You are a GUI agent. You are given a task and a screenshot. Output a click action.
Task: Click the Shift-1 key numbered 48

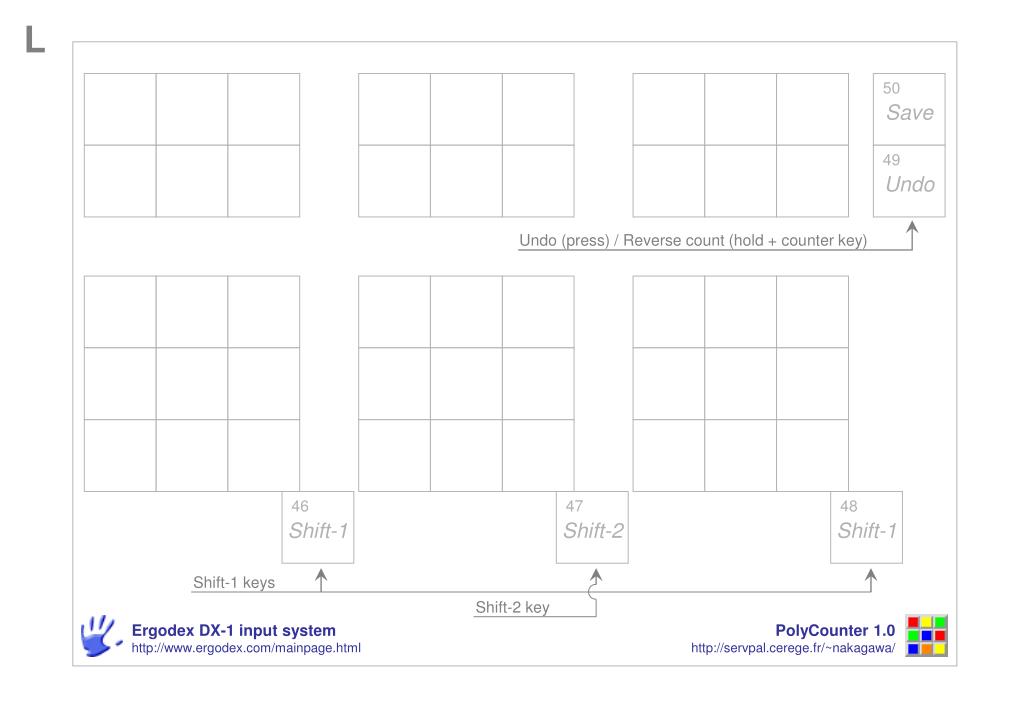coord(866,527)
